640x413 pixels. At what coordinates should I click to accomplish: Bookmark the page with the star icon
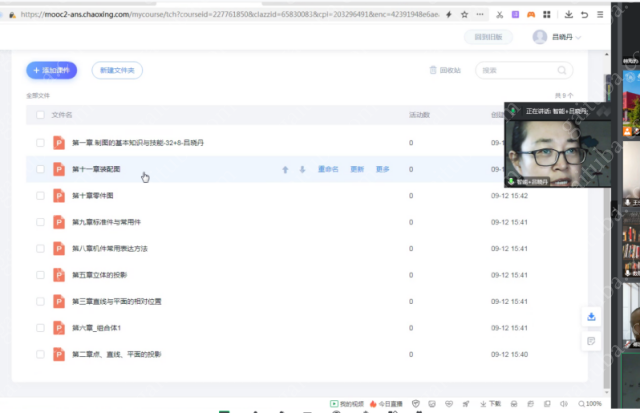point(464,15)
